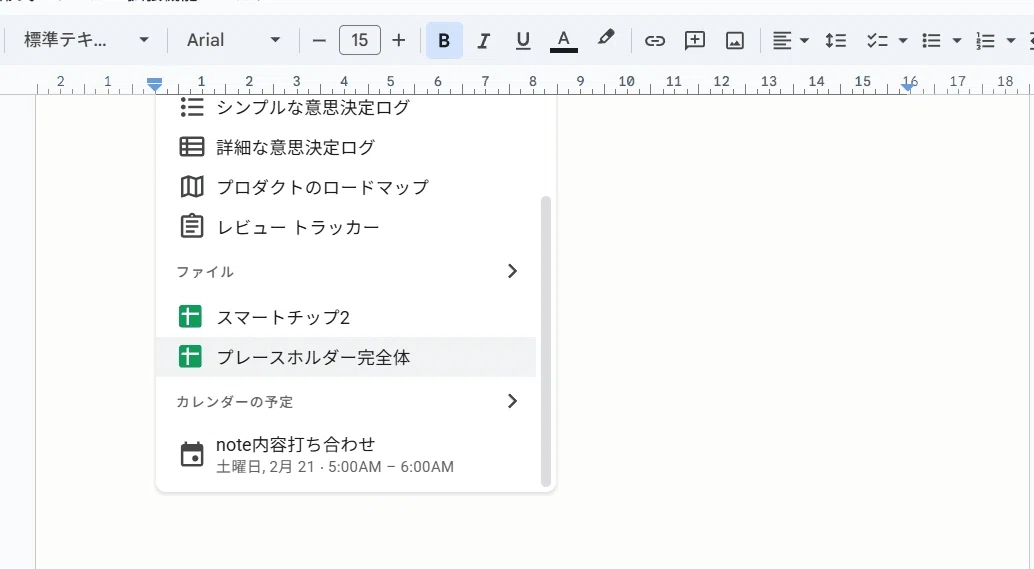1034x569 pixels.
Task: Open the text alignment dropdown
Action: point(790,40)
